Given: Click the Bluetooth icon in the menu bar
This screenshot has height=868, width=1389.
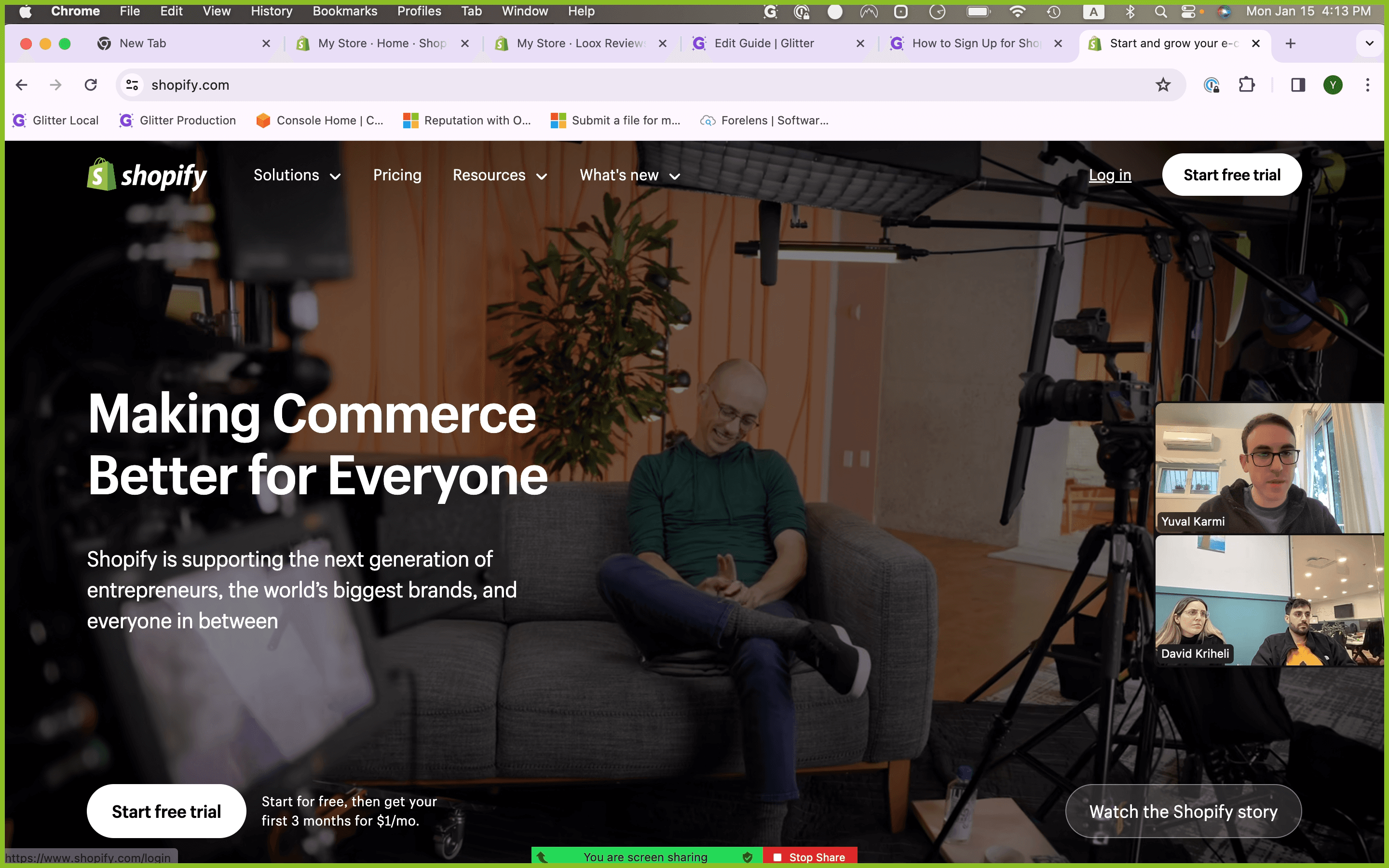Looking at the screenshot, I should click(x=1130, y=12).
